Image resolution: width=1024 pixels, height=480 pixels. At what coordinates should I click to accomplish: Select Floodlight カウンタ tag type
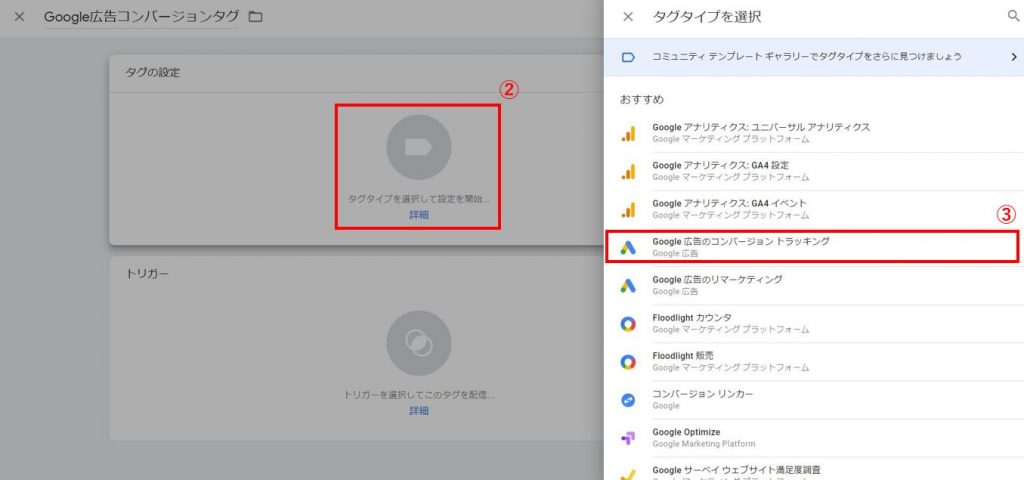coord(814,323)
